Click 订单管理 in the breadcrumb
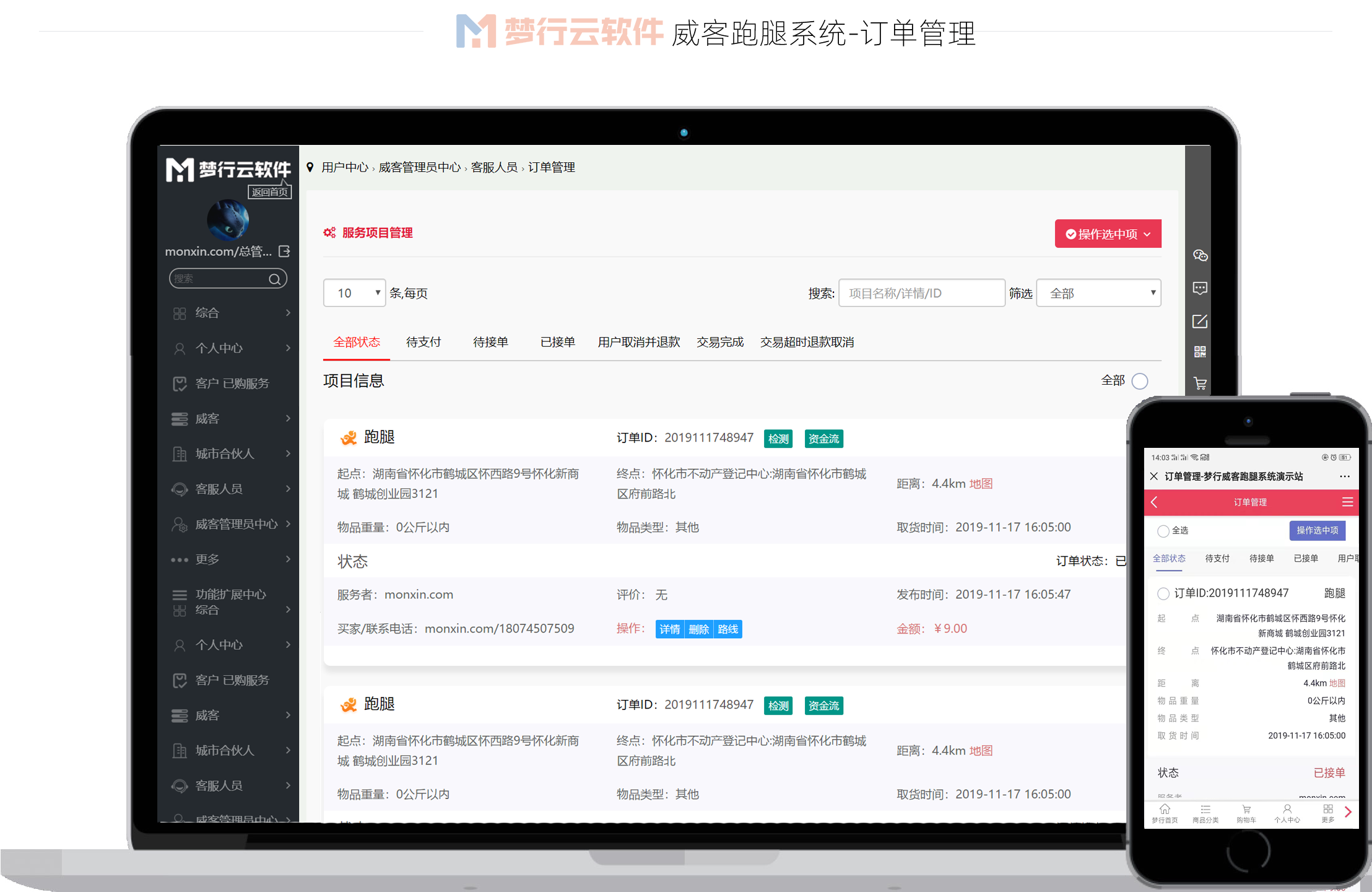1372x892 pixels. pos(552,167)
